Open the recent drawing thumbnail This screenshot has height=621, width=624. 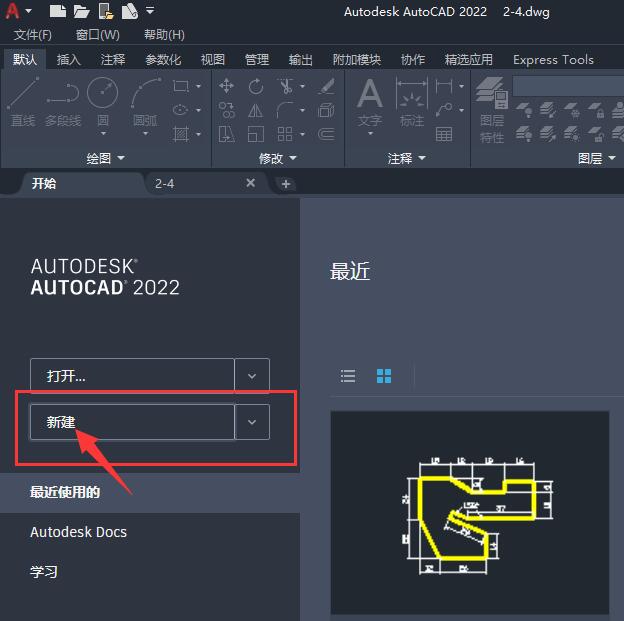[470, 513]
